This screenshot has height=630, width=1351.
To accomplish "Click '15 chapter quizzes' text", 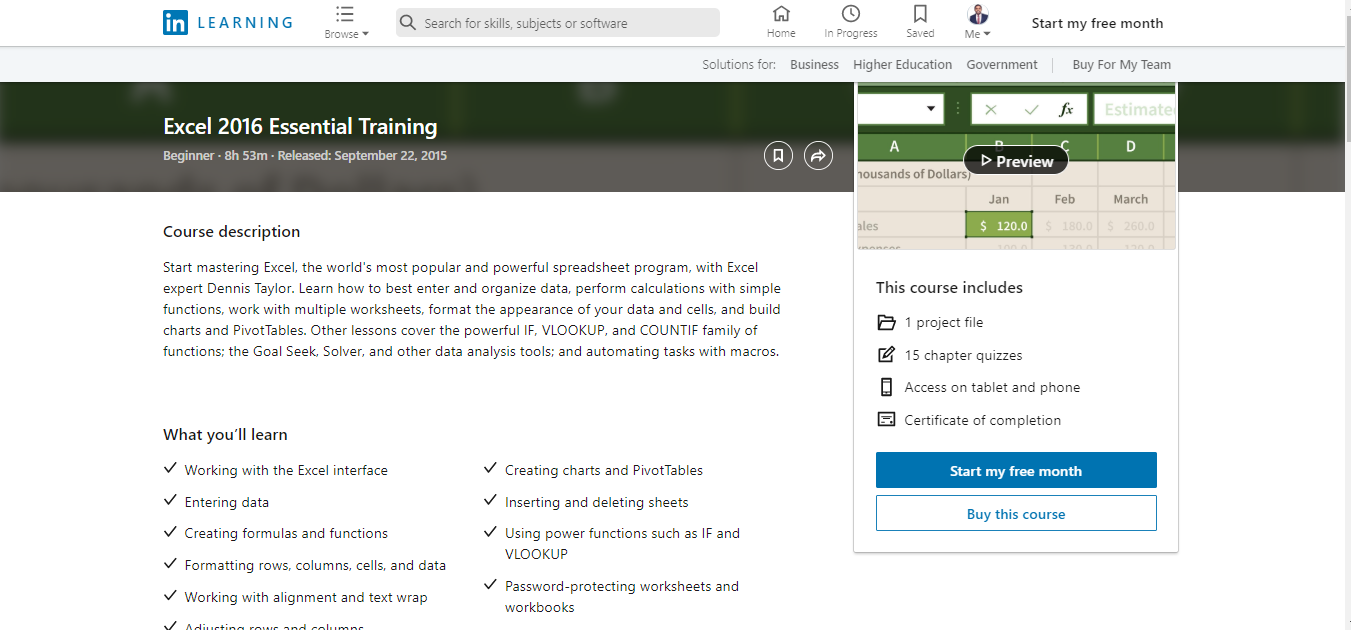I will click(963, 355).
